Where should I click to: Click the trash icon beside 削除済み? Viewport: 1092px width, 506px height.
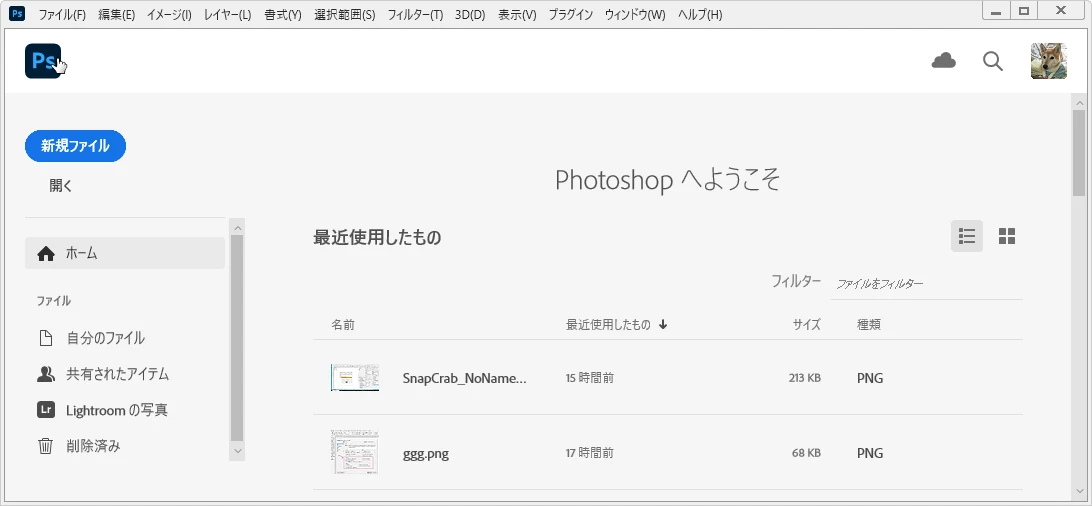click(x=45, y=446)
